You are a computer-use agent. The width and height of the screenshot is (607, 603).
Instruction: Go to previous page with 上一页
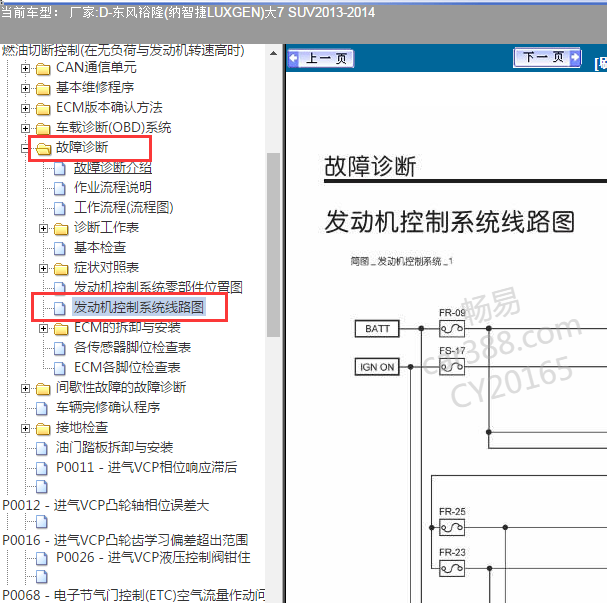321,59
